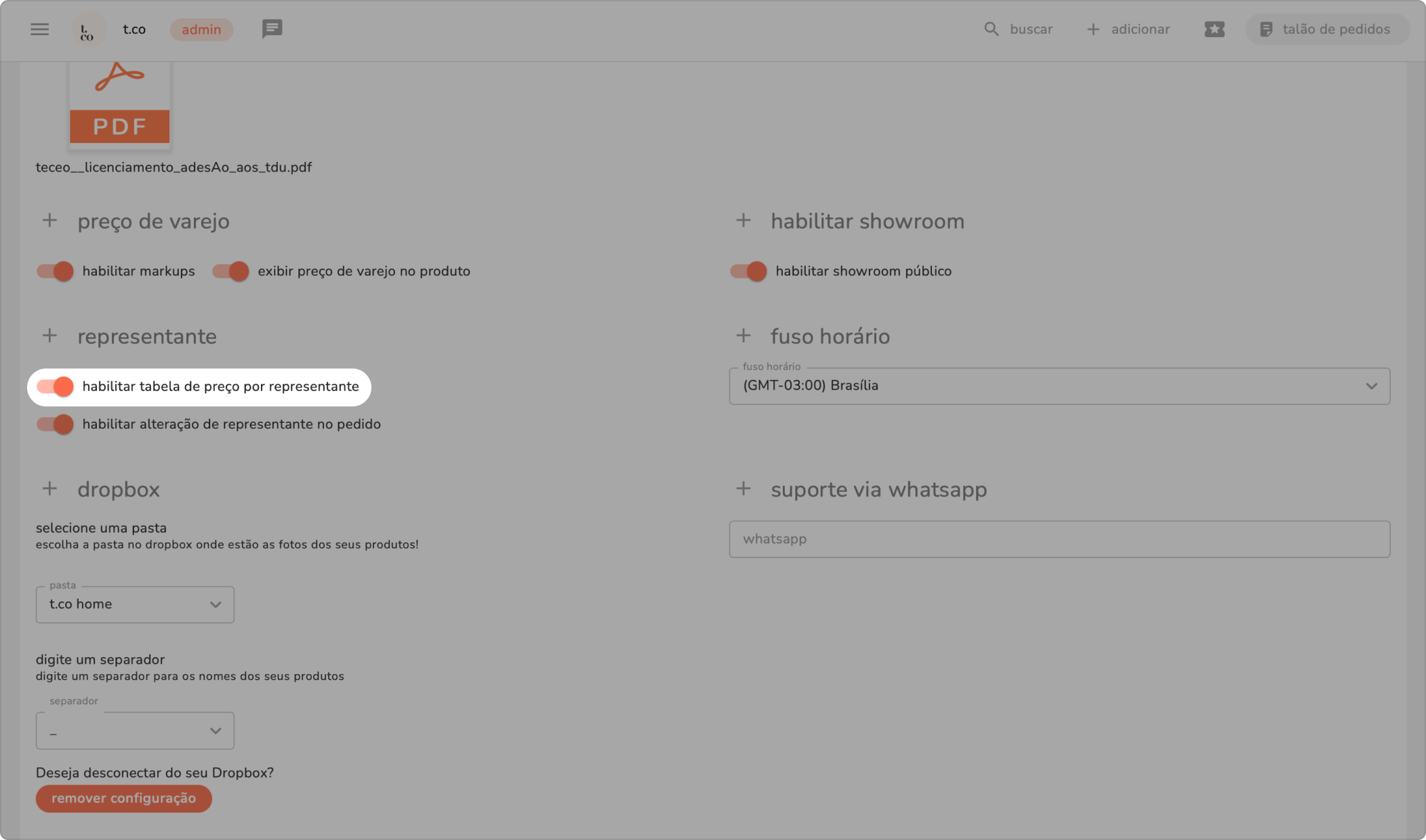Screen dimensions: 1426x840
Task: Open the fuso horário dropdown
Action: [1059, 386]
